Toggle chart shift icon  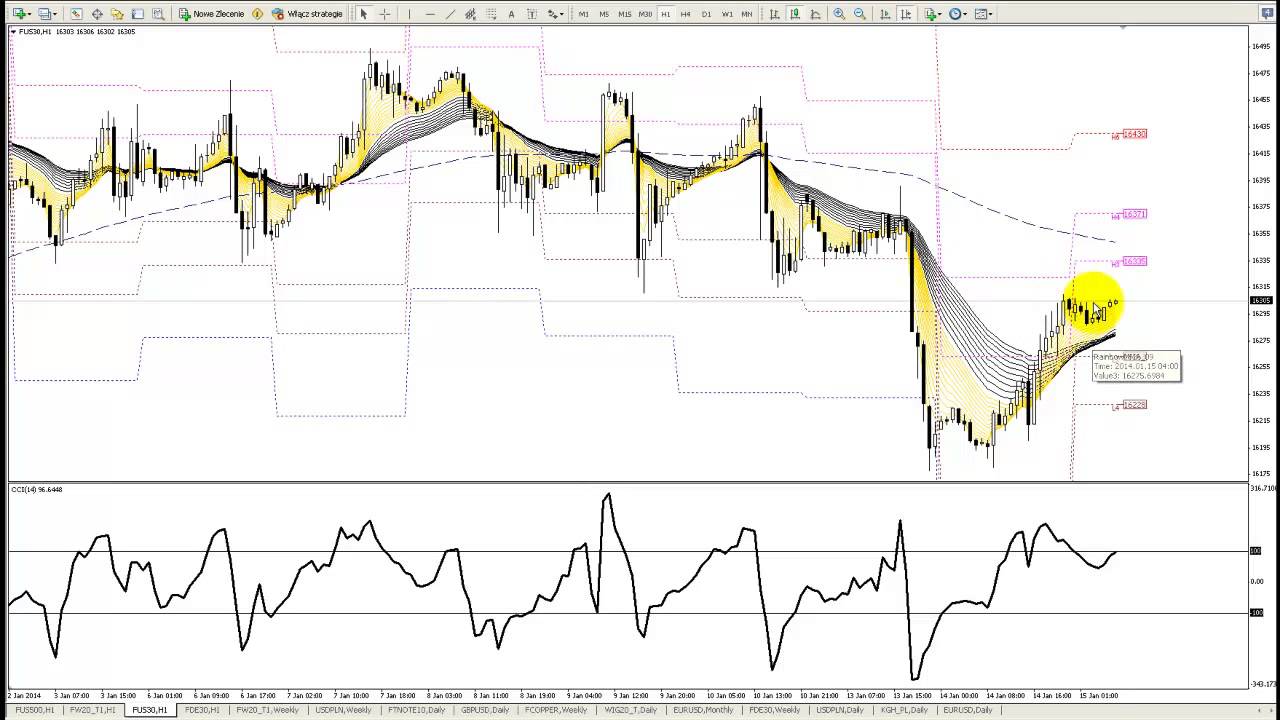pyautogui.click(x=905, y=14)
